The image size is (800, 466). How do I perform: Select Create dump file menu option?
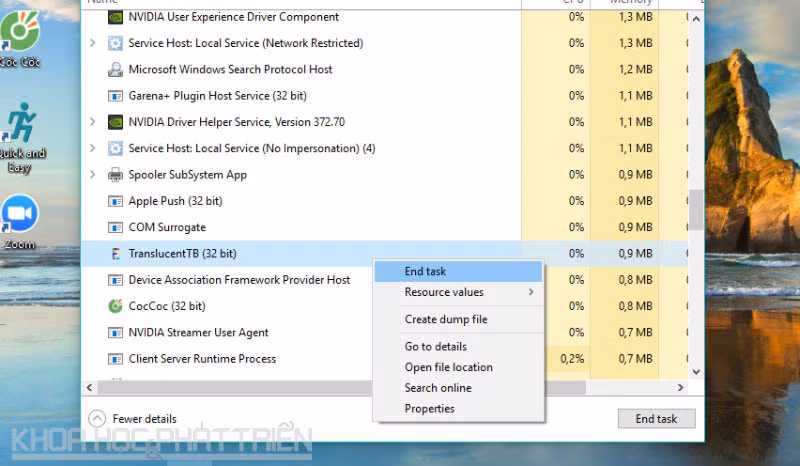(x=446, y=319)
